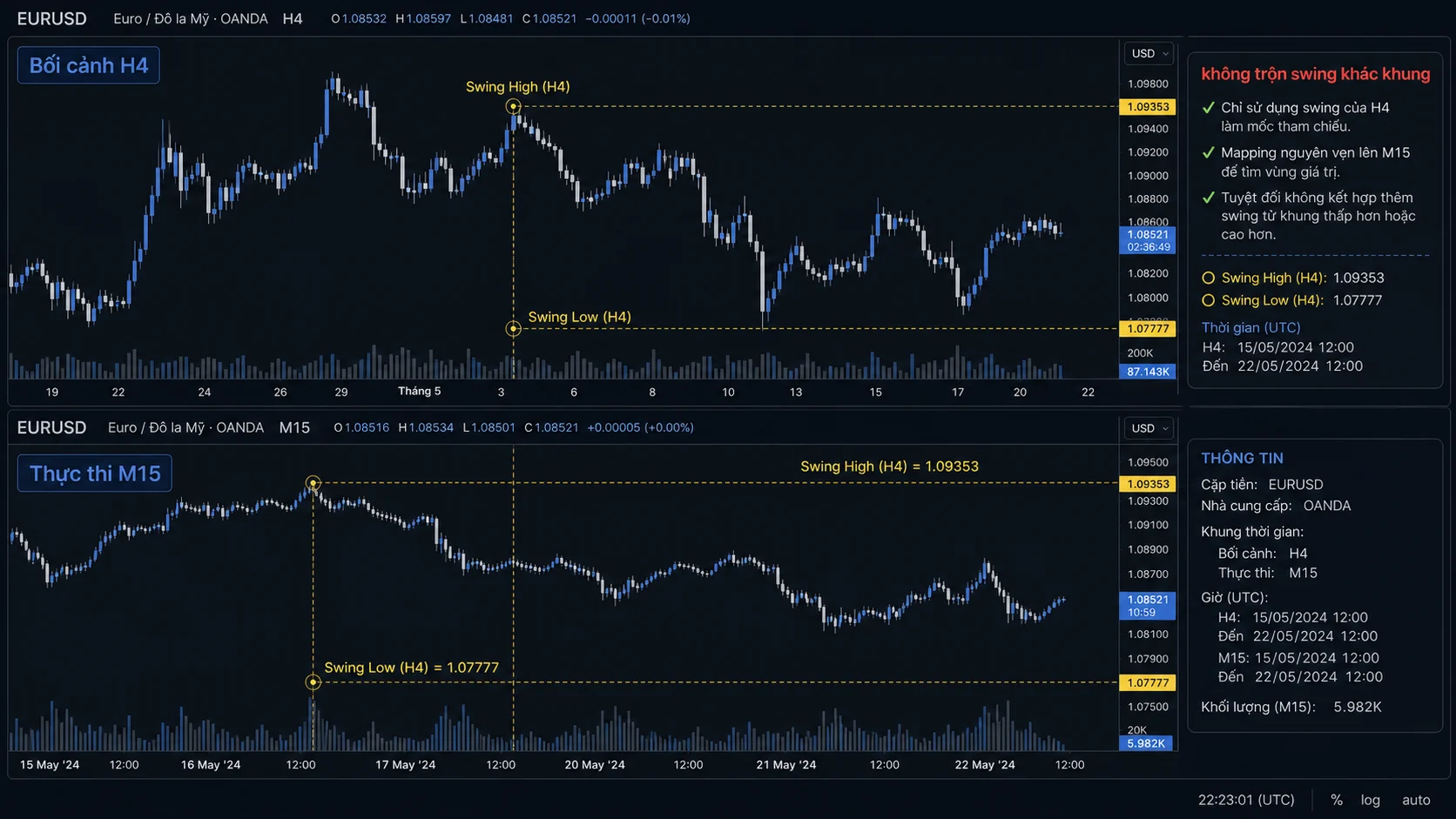Click checkmark beside 'Tuyệt đối không kết hợp'

[x=1208, y=198]
